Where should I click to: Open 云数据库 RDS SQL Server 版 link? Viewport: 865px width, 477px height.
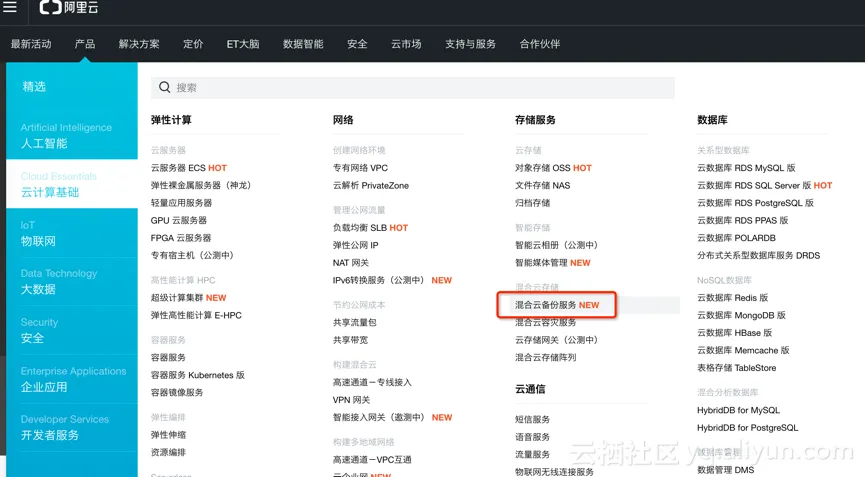(x=754, y=185)
